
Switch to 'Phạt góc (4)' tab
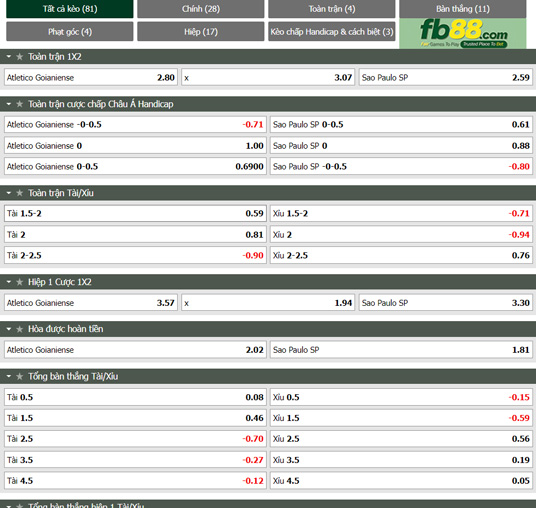[x=70, y=31]
